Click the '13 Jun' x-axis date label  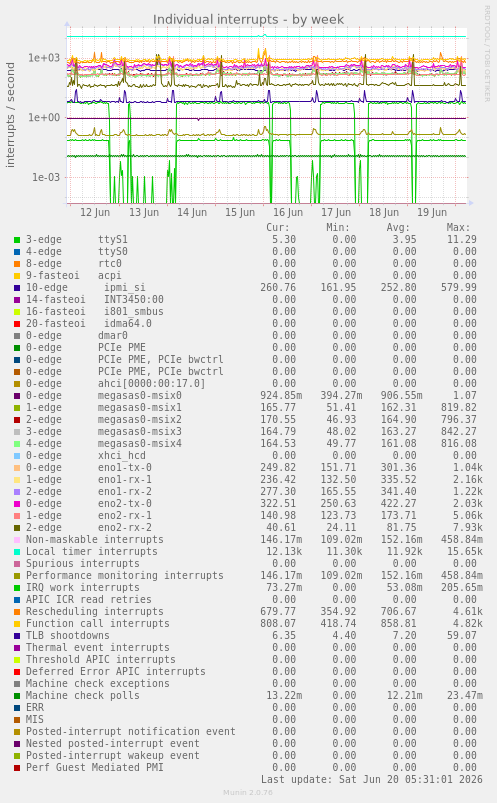[144, 212]
